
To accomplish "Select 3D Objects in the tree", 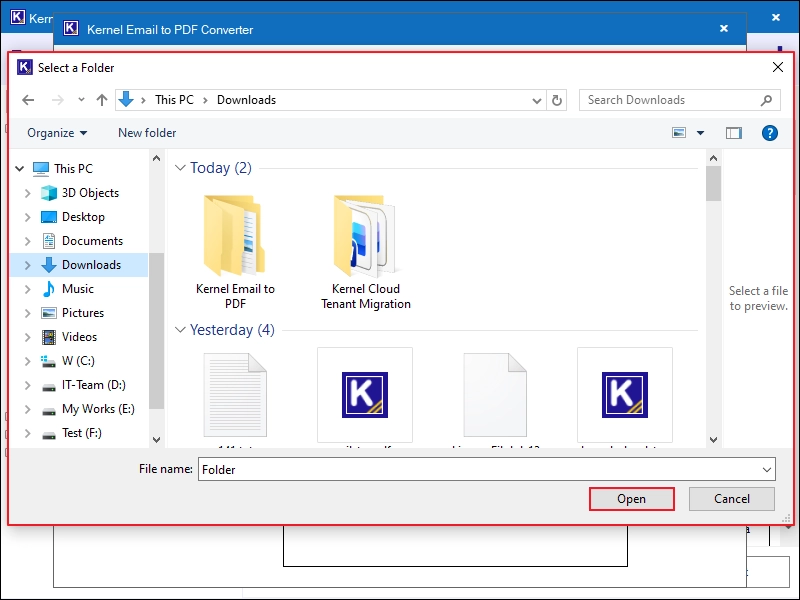I will (x=90, y=193).
